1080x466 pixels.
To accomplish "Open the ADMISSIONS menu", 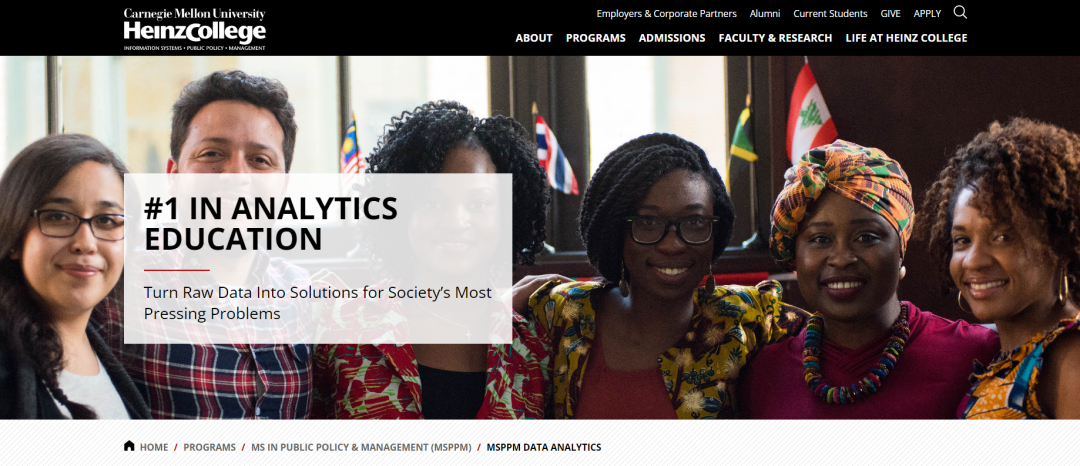I will (x=672, y=38).
